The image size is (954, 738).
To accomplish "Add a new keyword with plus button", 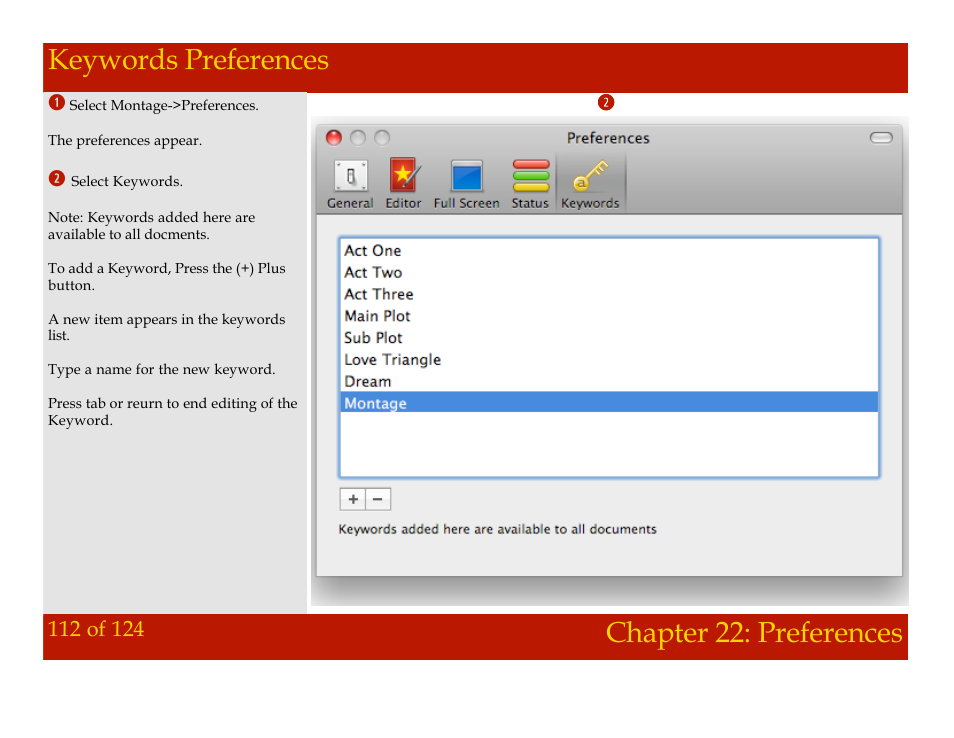I will [x=352, y=500].
